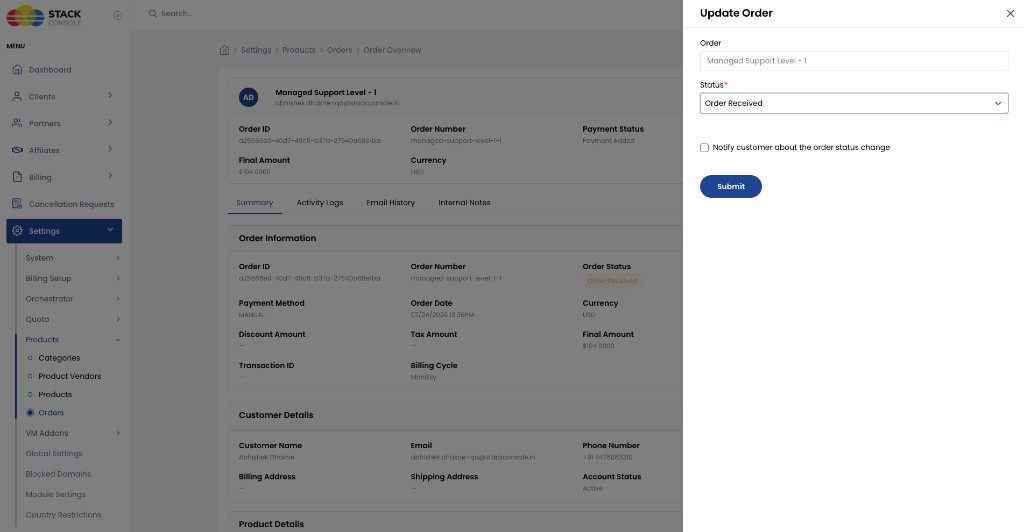
Task: Click the customer email address value
Action: (x=473, y=457)
